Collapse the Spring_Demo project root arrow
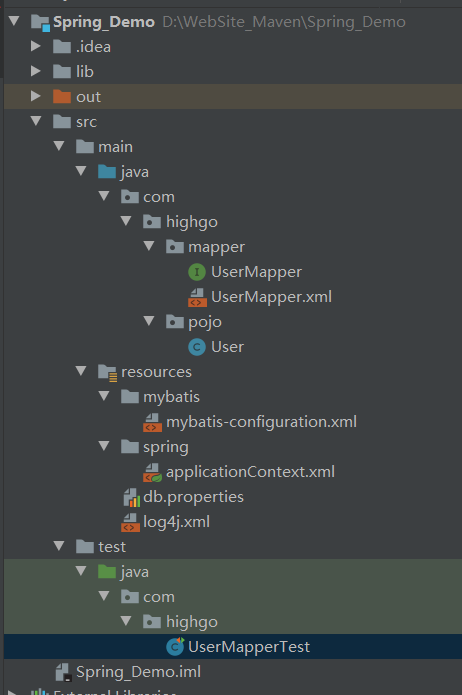462x695 pixels. (14, 20)
